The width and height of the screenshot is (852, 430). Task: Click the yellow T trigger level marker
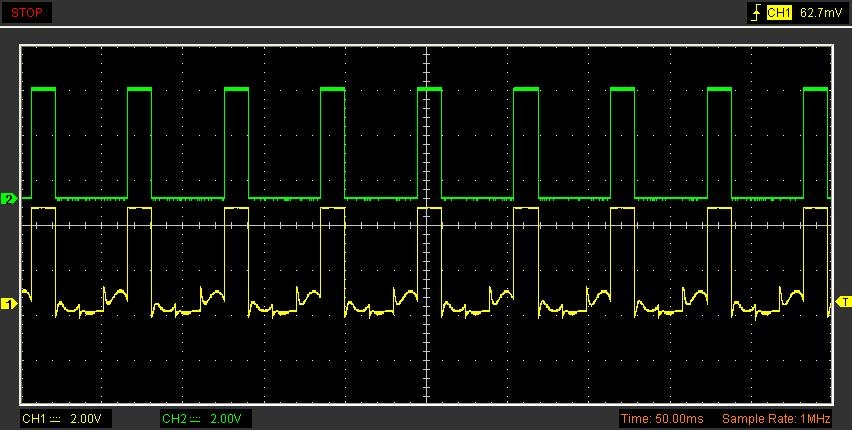[843, 301]
